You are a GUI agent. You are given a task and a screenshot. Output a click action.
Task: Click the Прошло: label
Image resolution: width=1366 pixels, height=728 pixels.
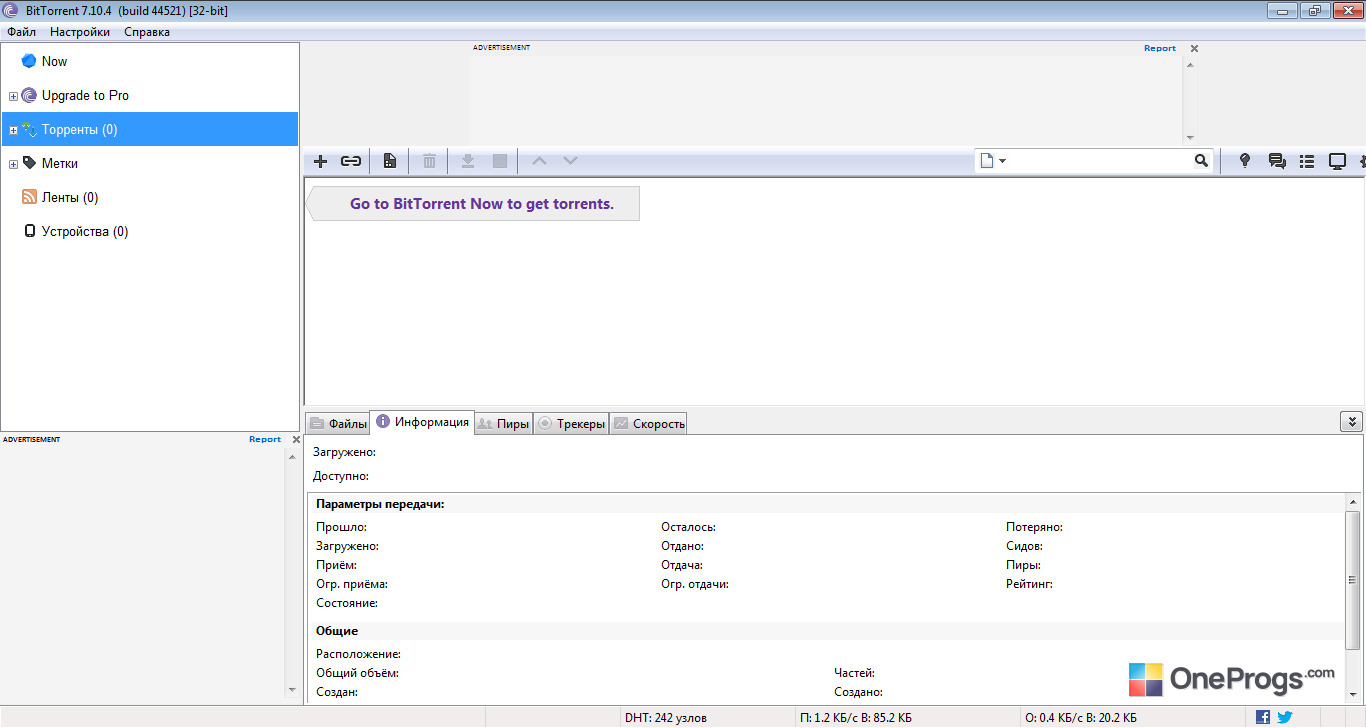341,527
